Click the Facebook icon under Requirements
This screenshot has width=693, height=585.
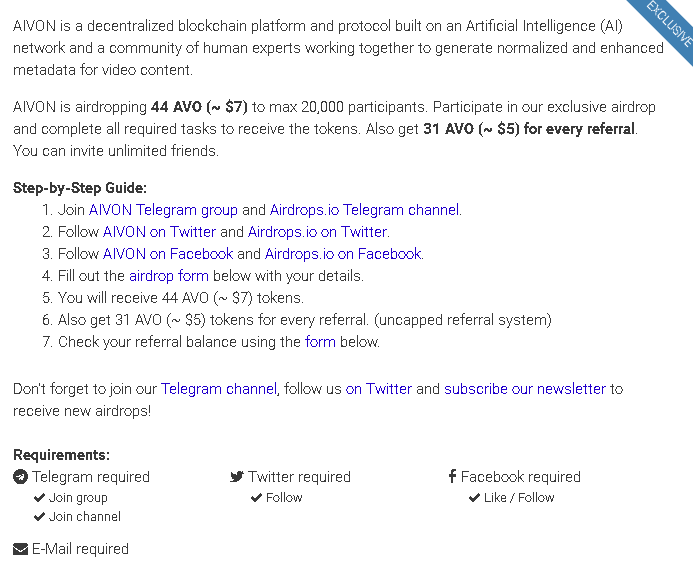(453, 477)
